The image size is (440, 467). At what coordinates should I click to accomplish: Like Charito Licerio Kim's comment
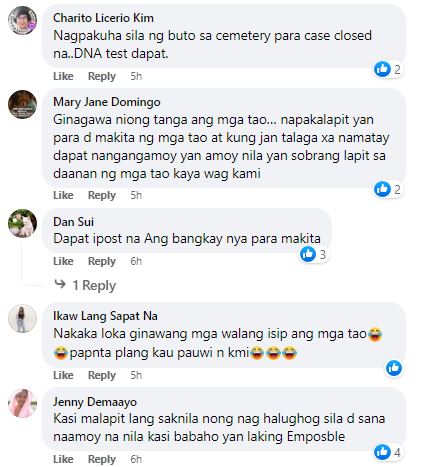pos(63,76)
